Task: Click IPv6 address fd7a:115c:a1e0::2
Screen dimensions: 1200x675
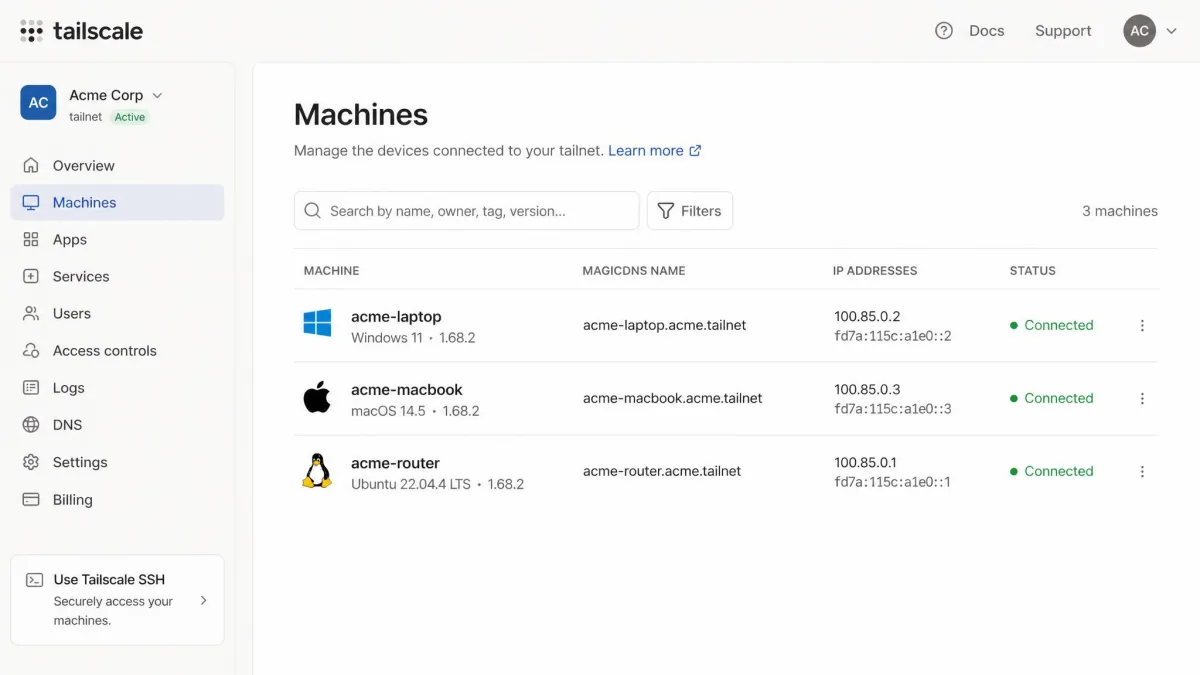Action: pyautogui.click(x=892, y=336)
